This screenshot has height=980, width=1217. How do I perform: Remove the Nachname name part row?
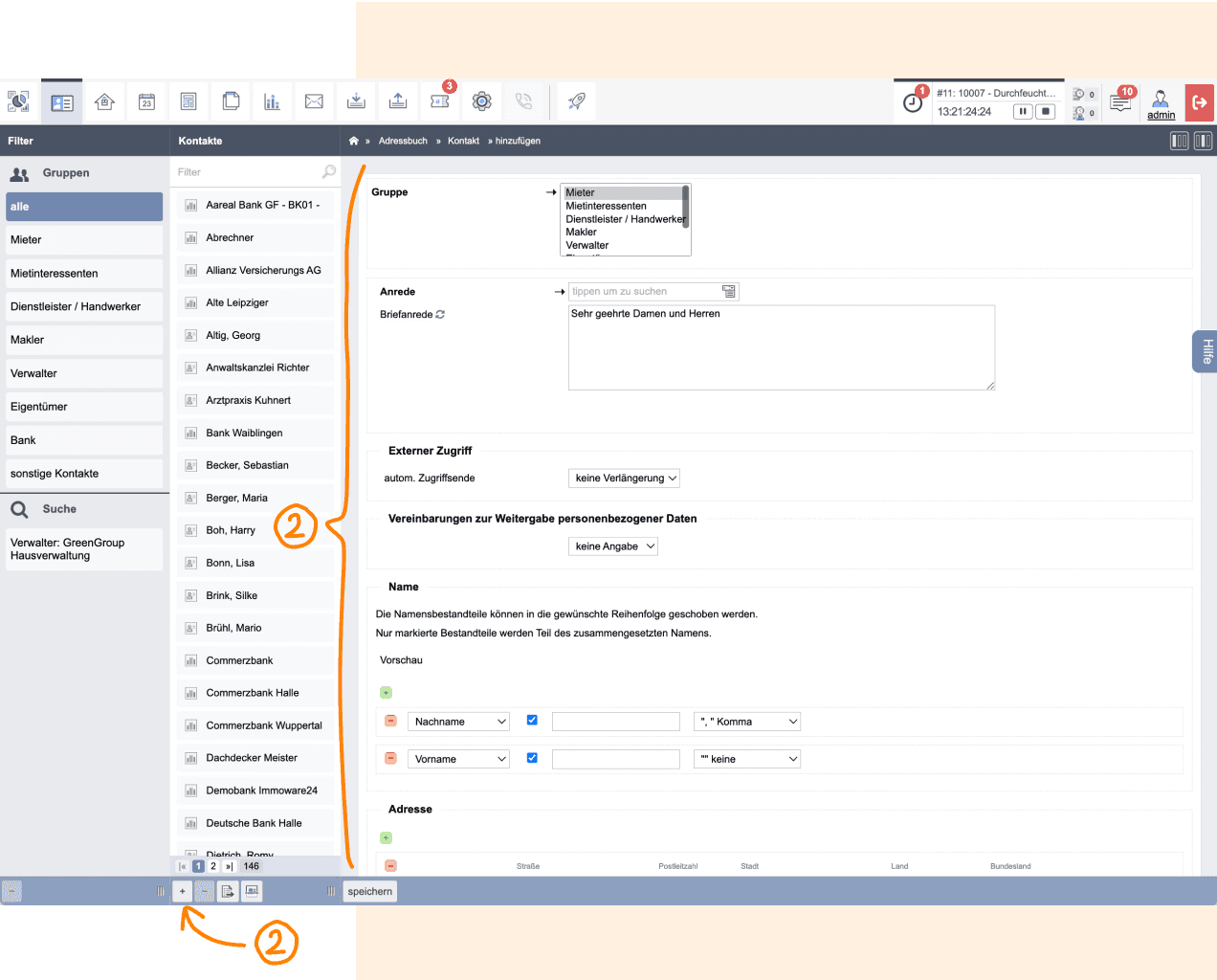[390, 721]
